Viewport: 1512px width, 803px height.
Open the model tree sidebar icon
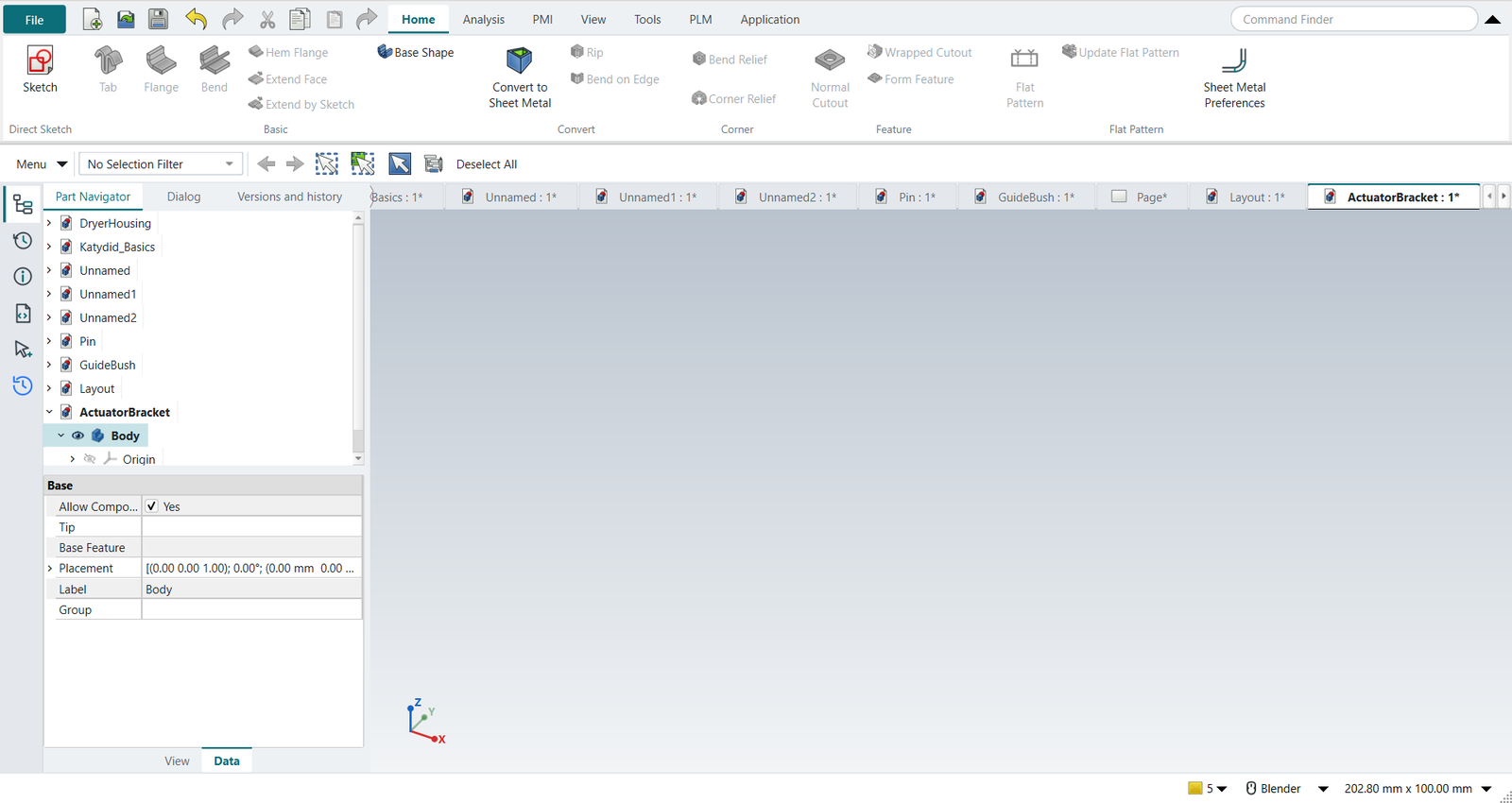(23, 205)
